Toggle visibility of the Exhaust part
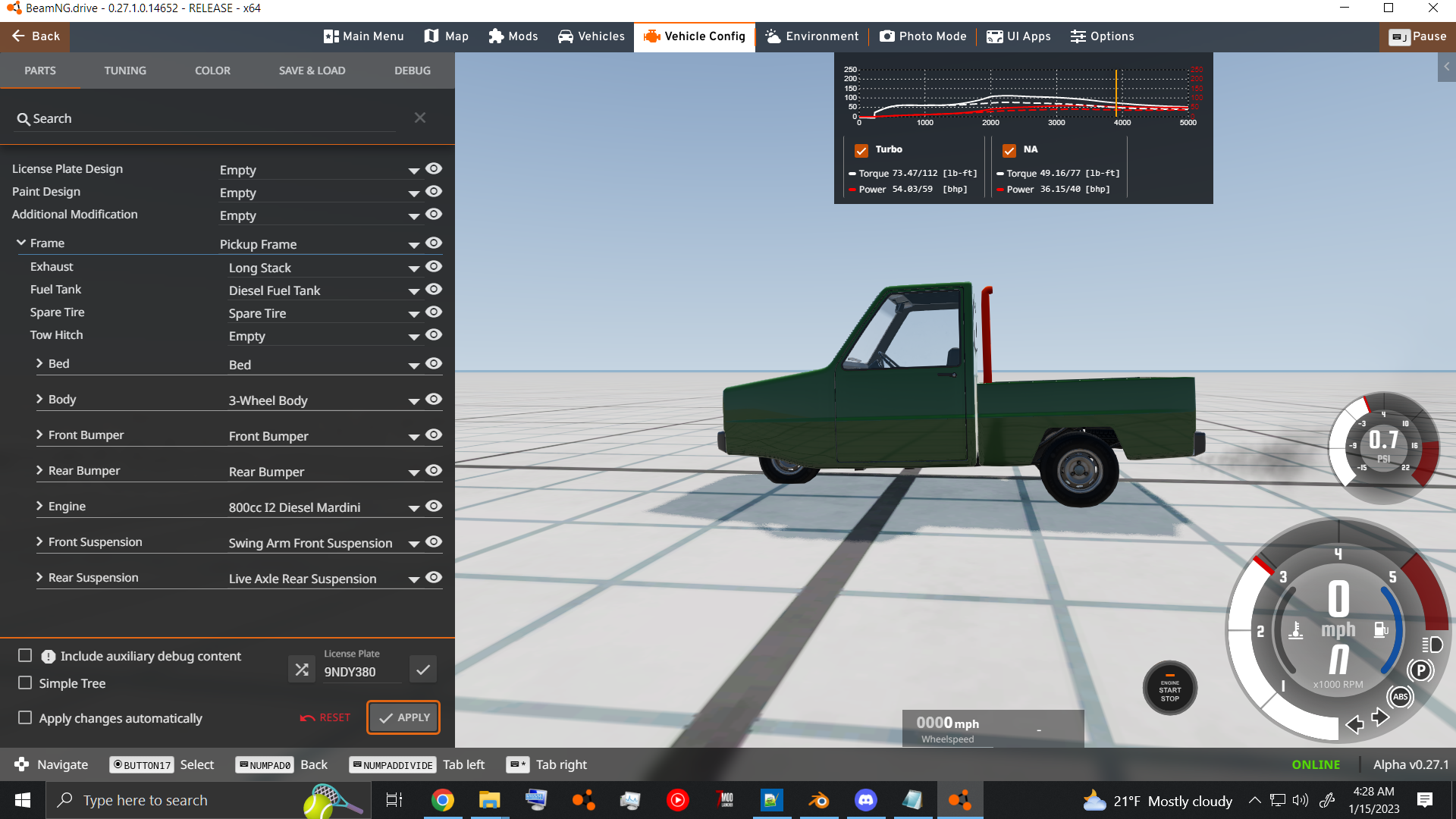 434,266
